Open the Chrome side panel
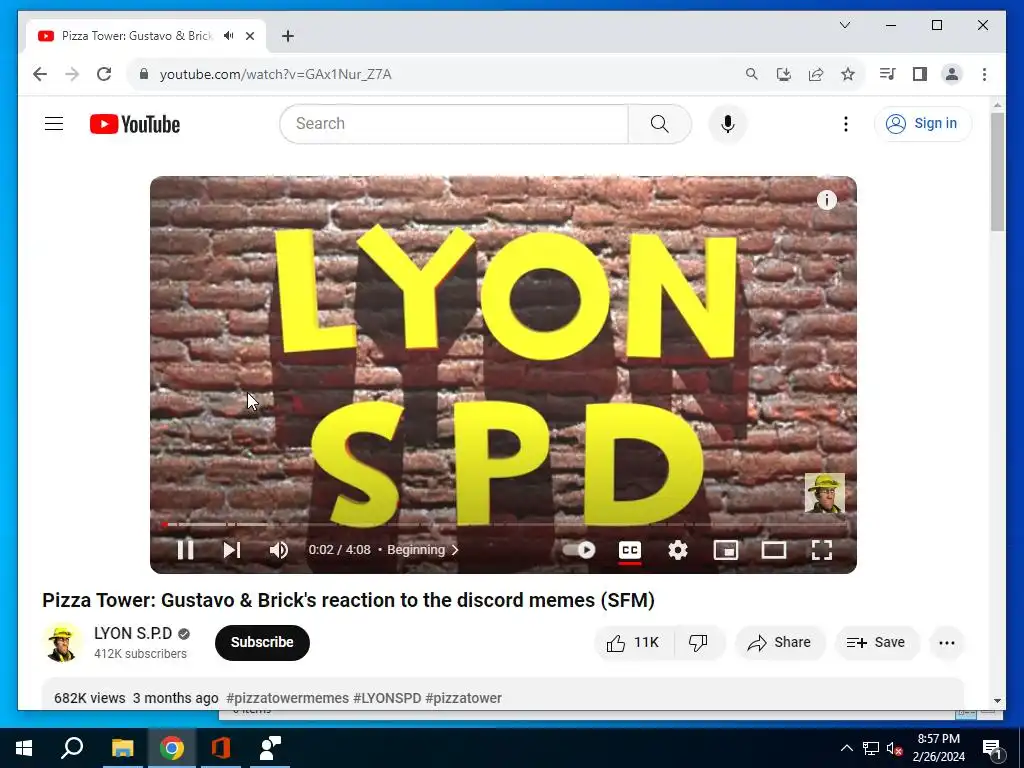Screen dimensions: 1024x768 920,74
